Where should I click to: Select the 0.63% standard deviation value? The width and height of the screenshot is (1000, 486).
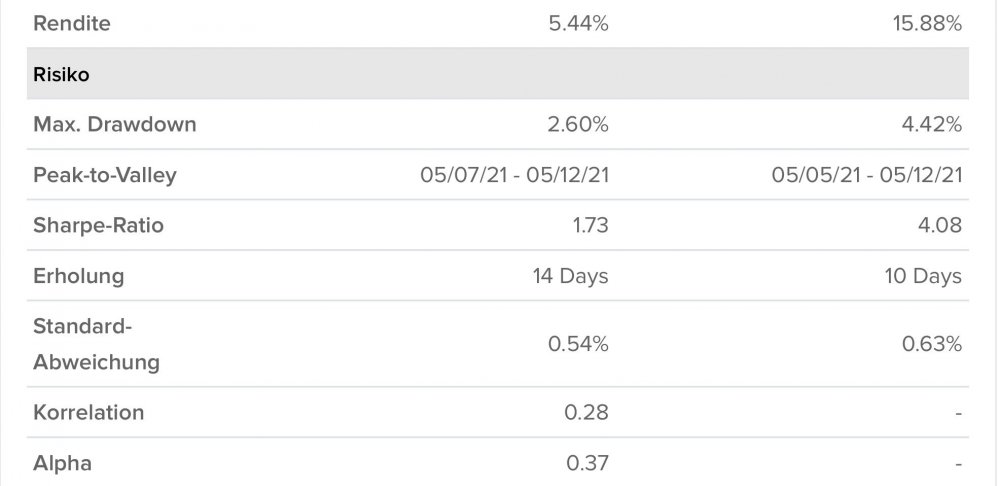(931, 344)
